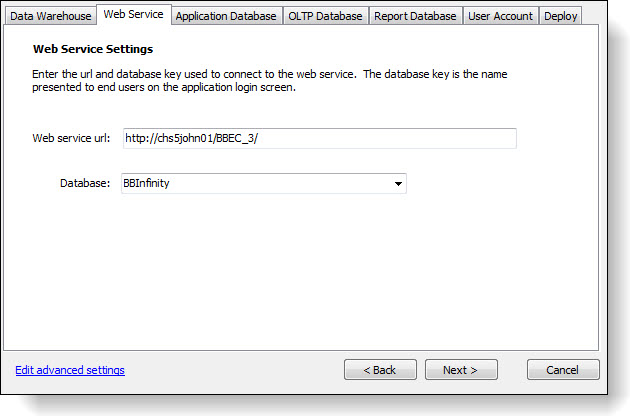
Task: Expand the Database dropdown arrow
Action: (398, 184)
